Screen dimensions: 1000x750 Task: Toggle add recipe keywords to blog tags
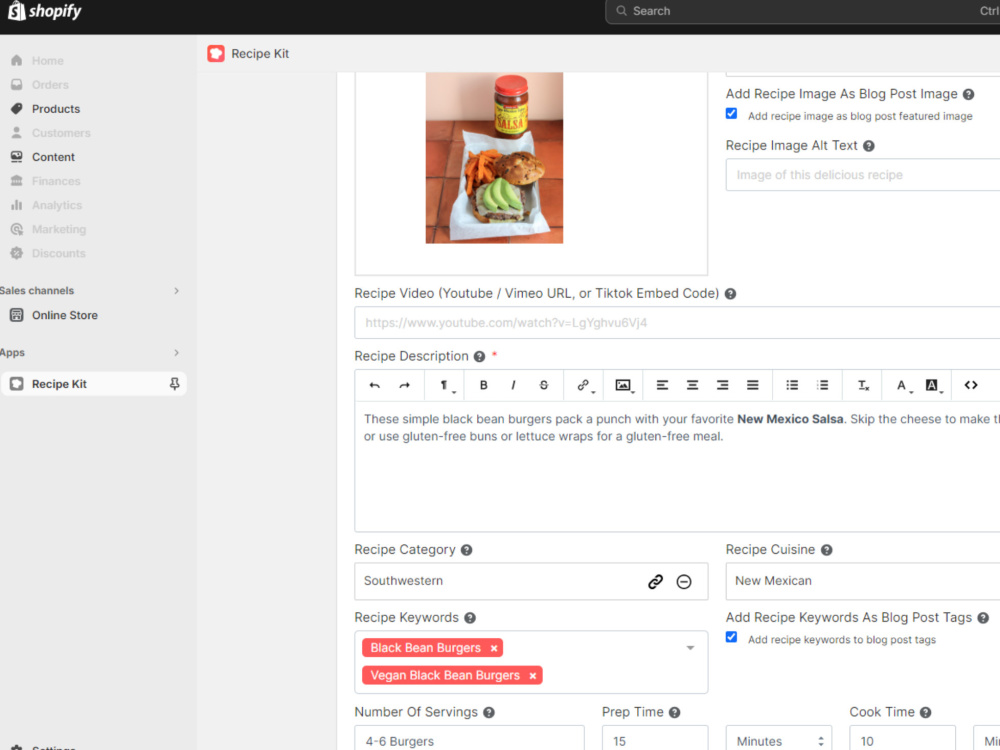tap(732, 637)
